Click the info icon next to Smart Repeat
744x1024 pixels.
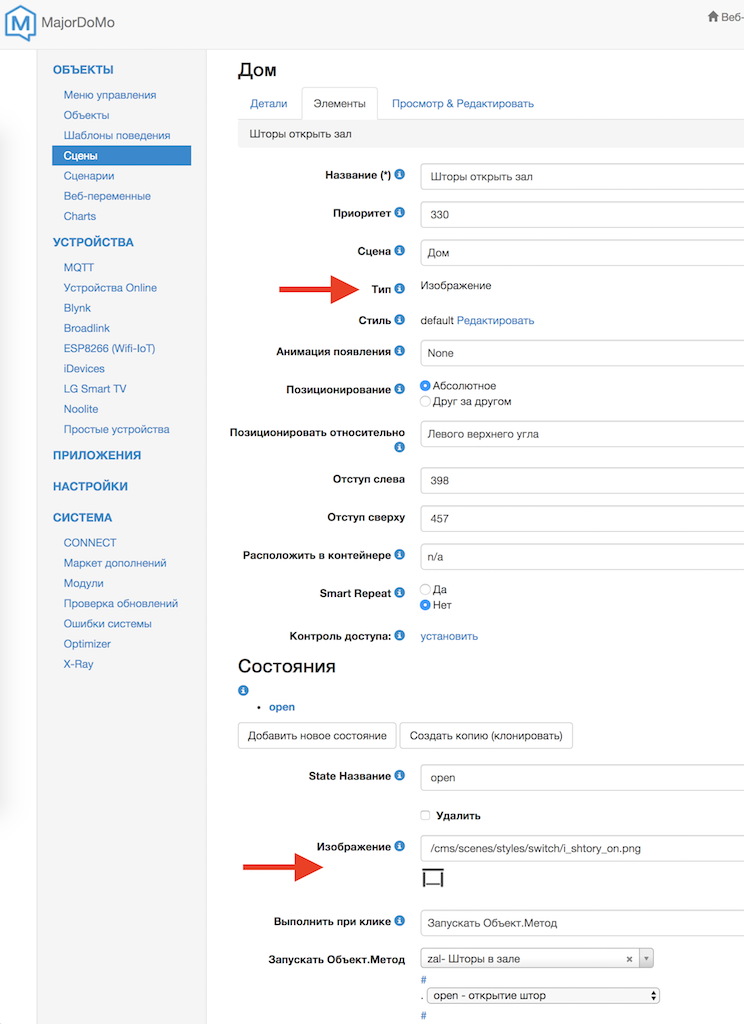[x=400, y=593]
